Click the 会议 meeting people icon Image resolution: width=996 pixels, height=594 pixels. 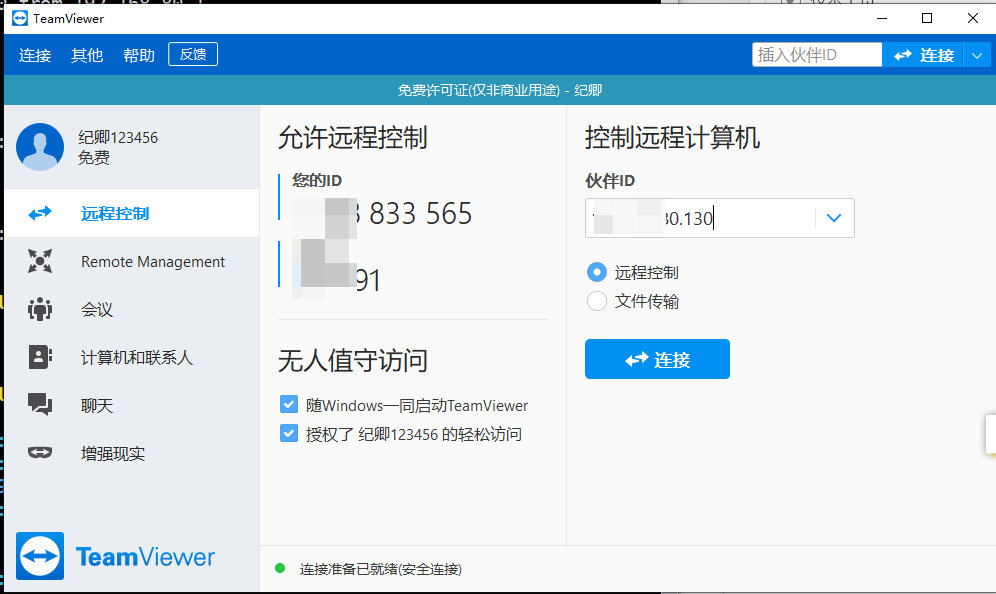pyautogui.click(x=40, y=309)
